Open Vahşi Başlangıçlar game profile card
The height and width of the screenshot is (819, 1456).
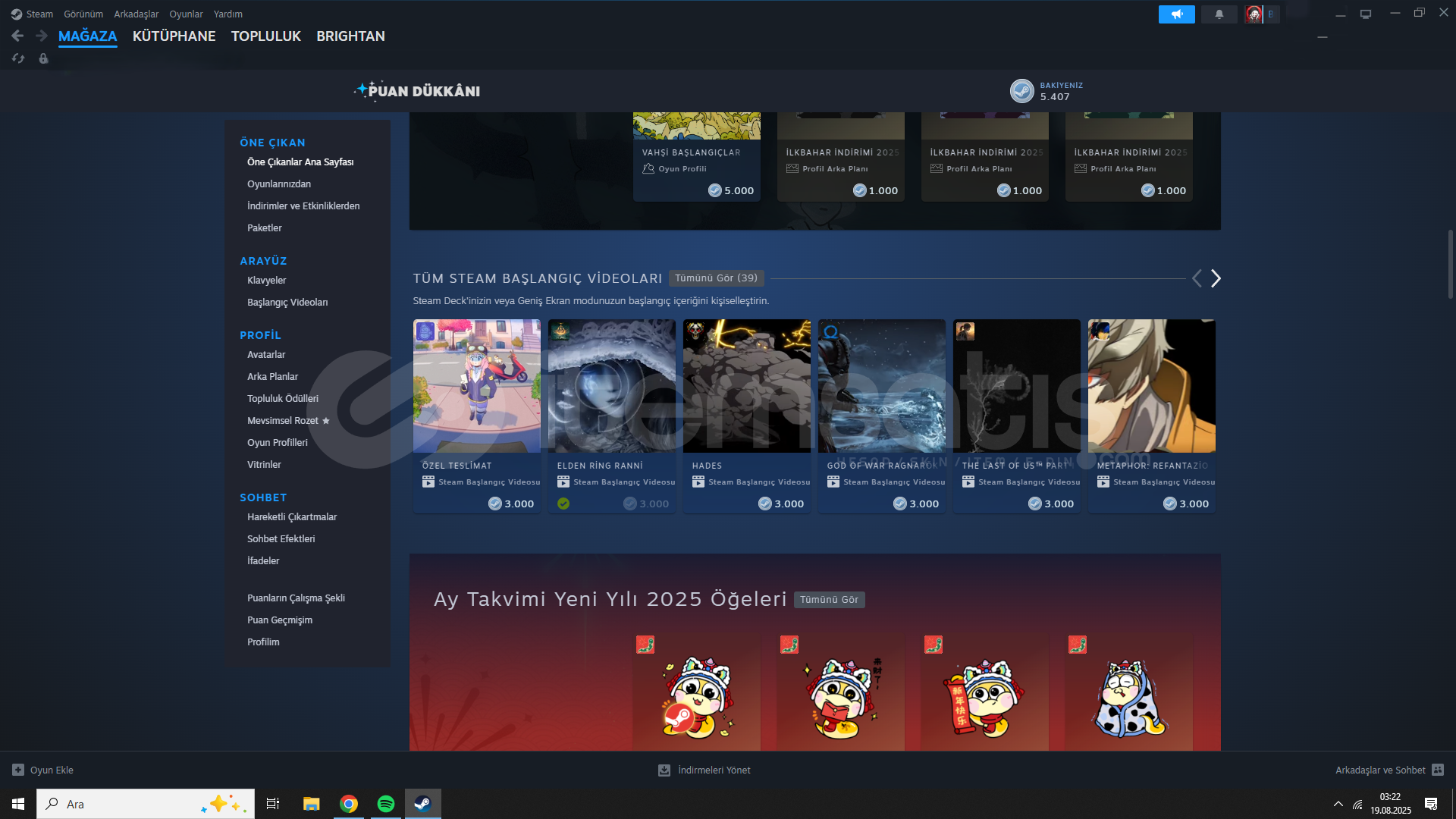697,157
